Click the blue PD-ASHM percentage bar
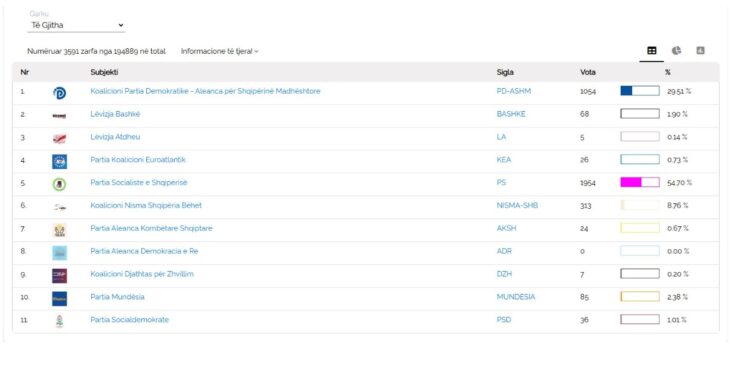This screenshot has height=367, width=750. 640,91
